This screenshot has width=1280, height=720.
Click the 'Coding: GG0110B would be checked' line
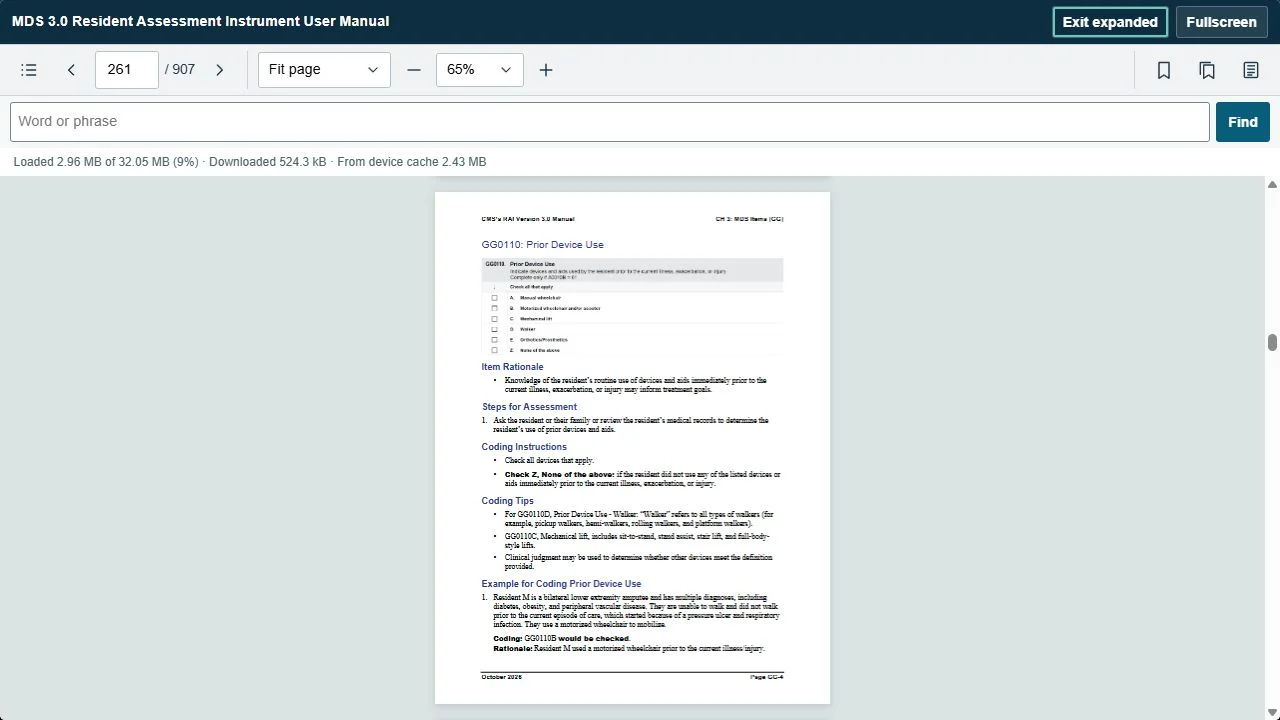562,638
